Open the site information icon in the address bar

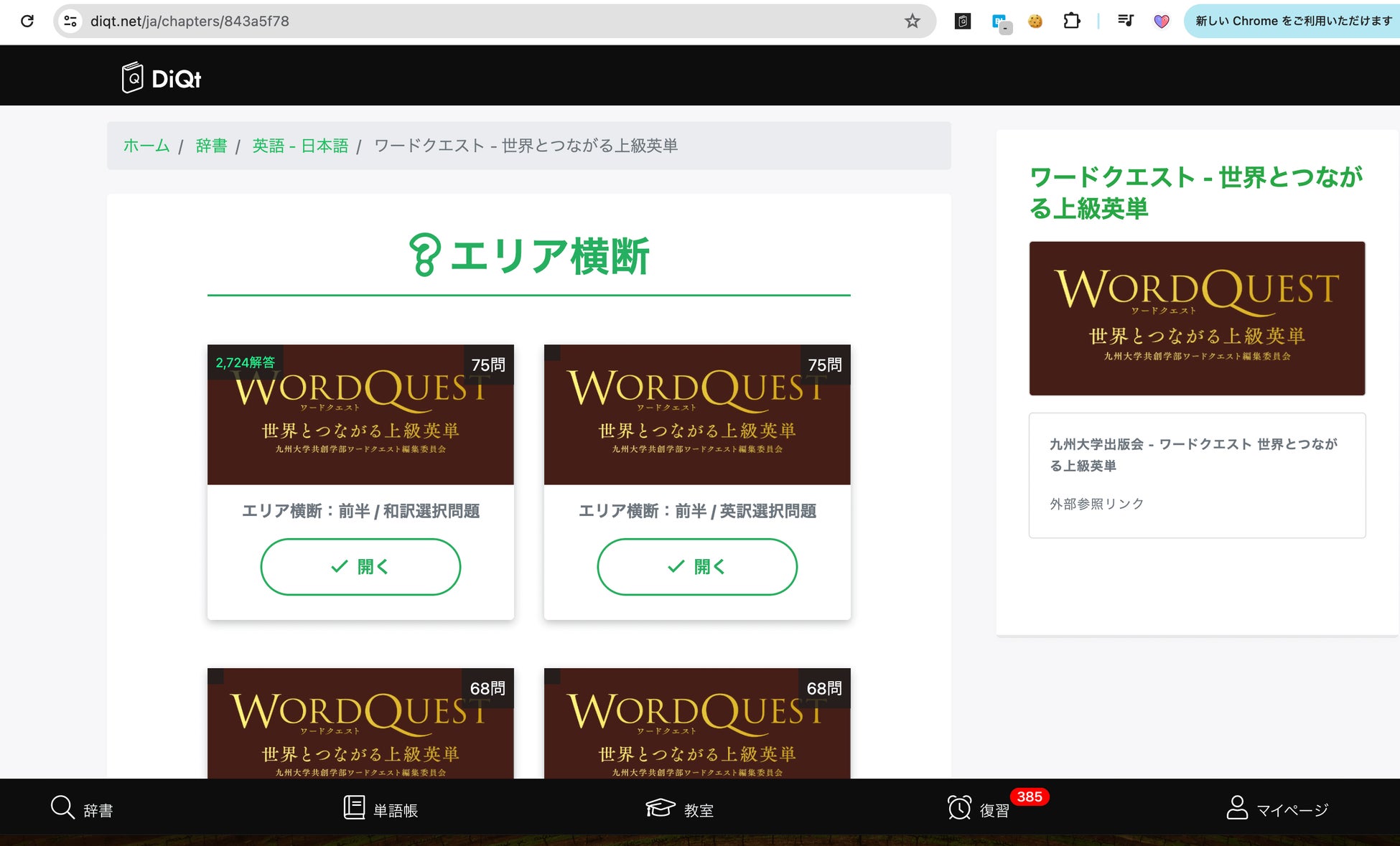tap(70, 21)
